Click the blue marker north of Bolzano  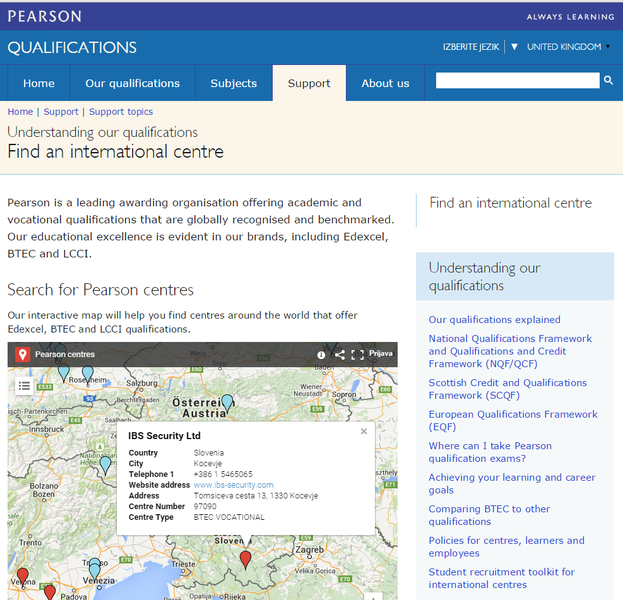[x=105, y=465]
